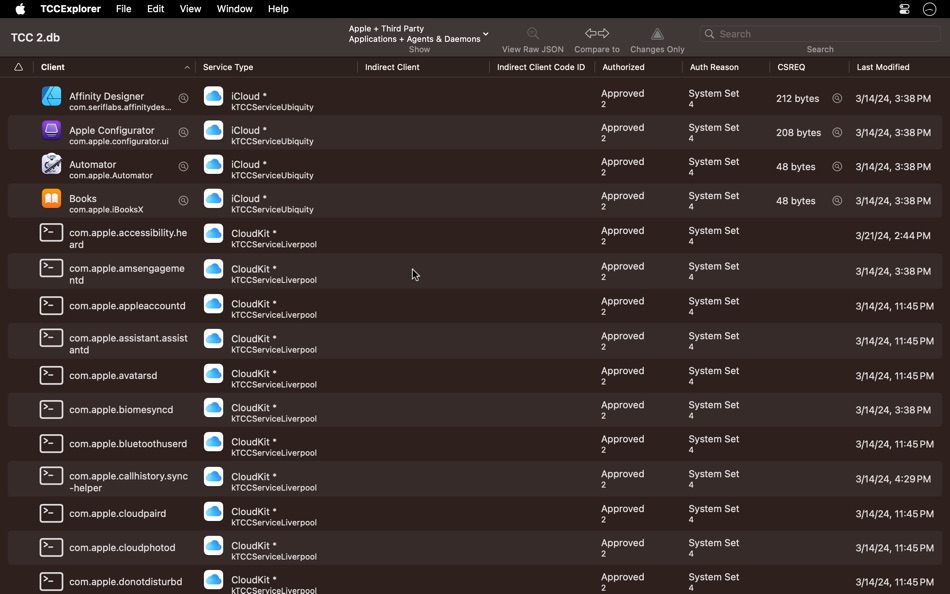Reveal Automator client with magnifier icon
This screenshot has width=950, height=594.
[183, 166]
